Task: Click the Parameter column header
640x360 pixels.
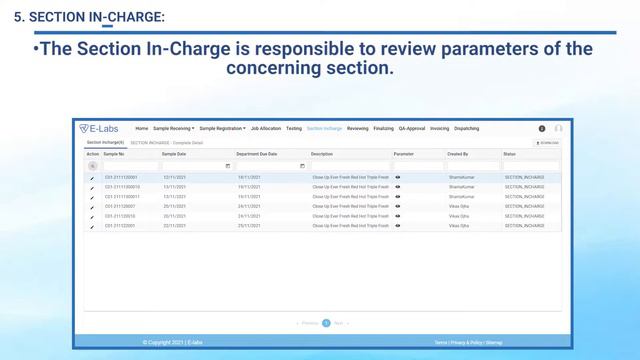Action: pos(404,154)
